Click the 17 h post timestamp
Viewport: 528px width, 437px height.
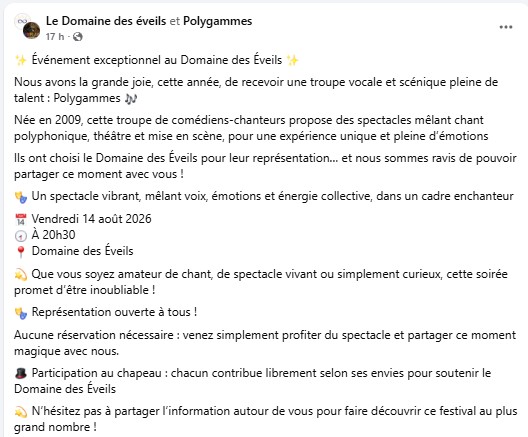click(55, 36)
